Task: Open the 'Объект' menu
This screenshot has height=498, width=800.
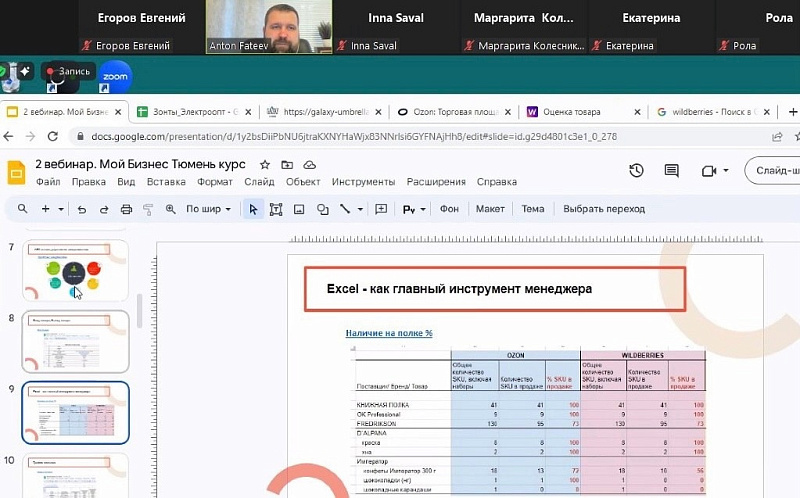Action: coord(303,182)
